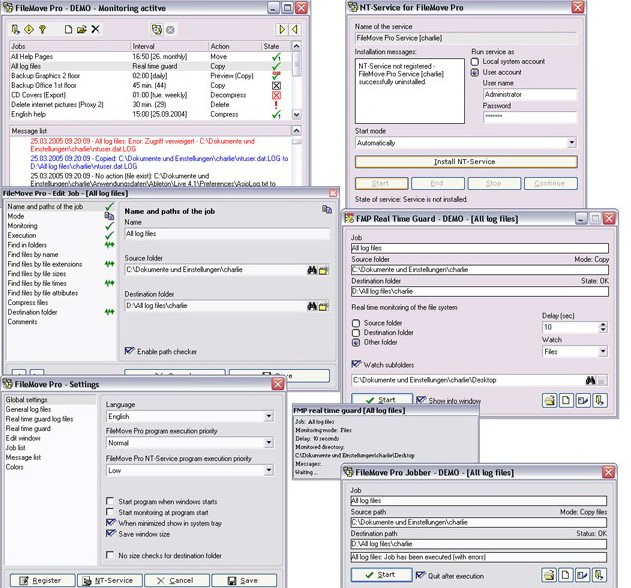Click User name Administrator field
Screen dimensions: 631x588
click(530, 94)
